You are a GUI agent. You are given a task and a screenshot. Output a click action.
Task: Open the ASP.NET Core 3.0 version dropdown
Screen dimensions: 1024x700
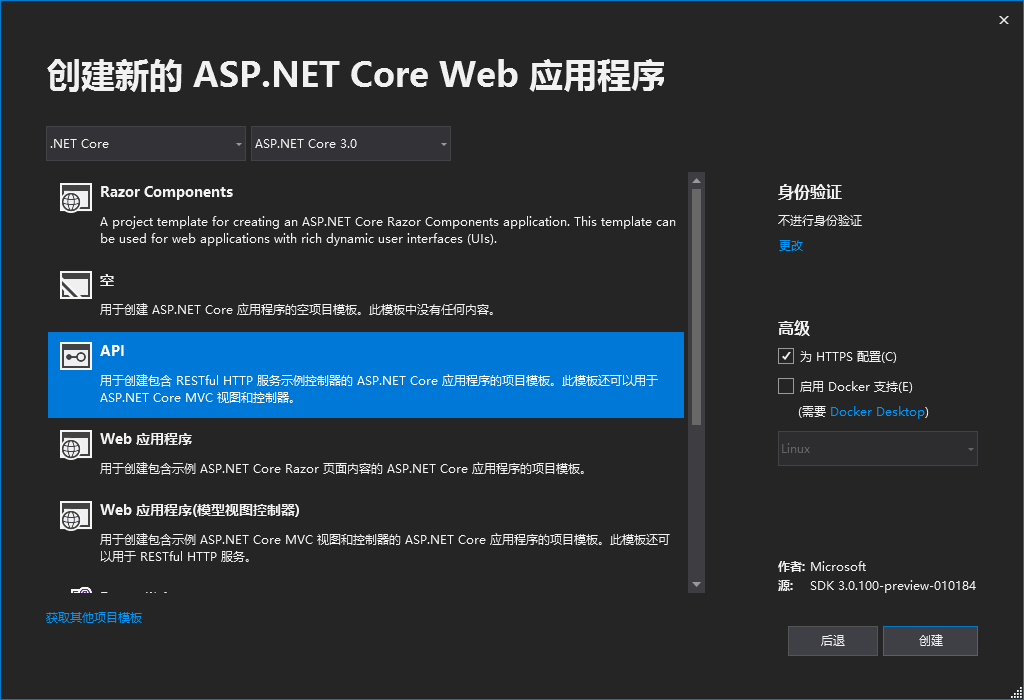coord(350,143)
